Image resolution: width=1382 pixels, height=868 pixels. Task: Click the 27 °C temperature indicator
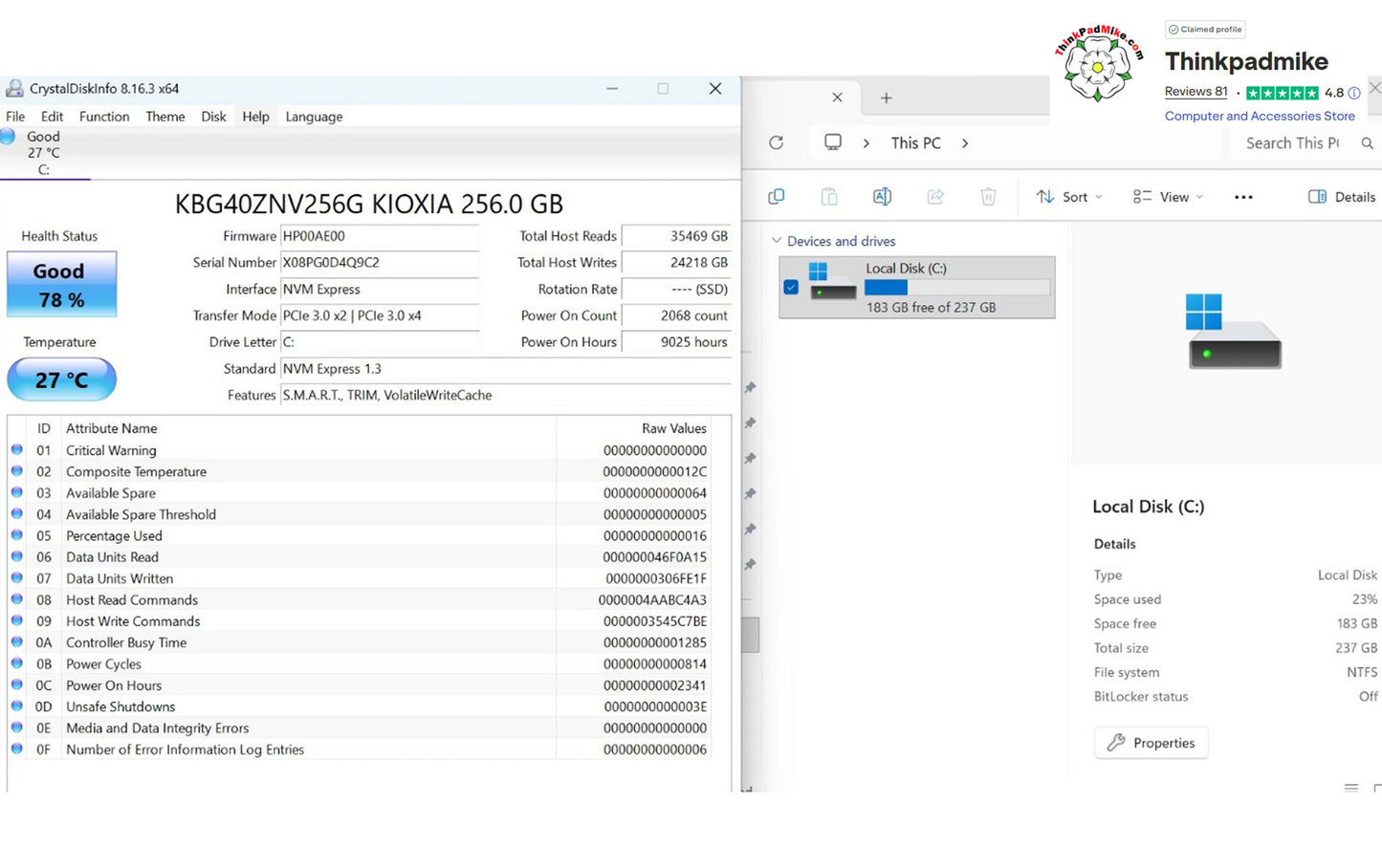point(62,380)
